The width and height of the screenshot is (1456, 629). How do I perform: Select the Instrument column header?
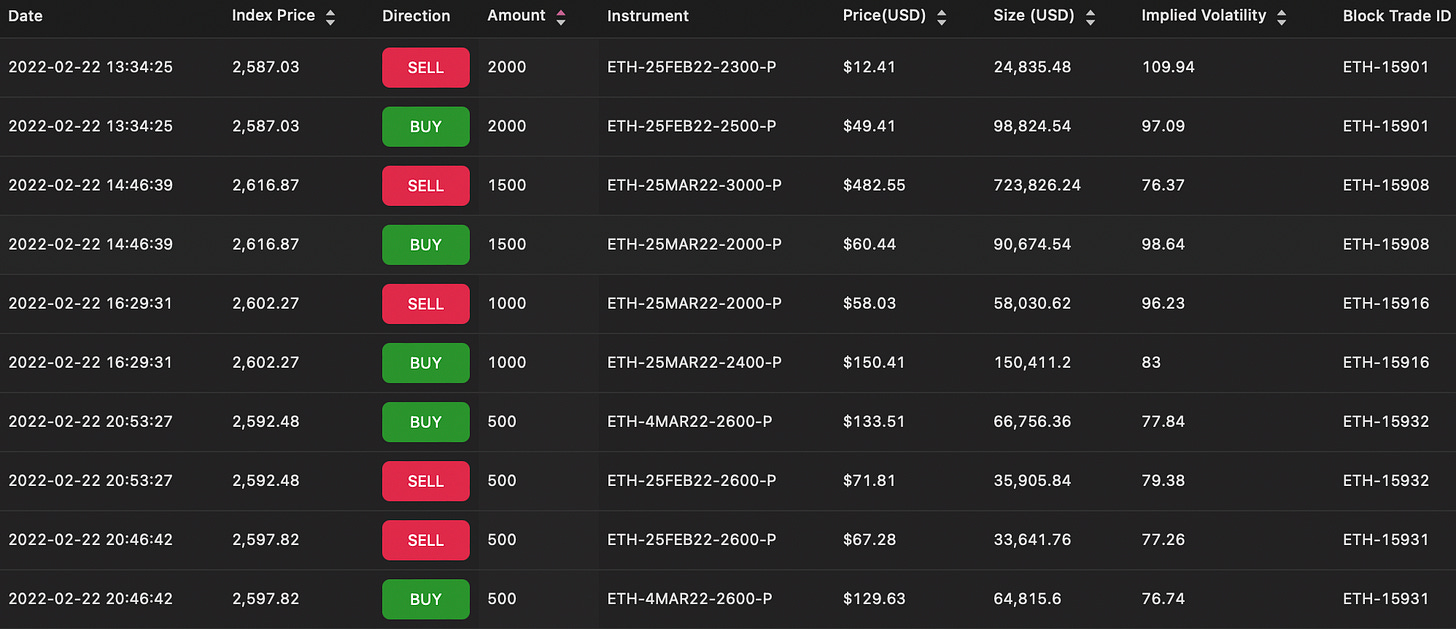648,16
